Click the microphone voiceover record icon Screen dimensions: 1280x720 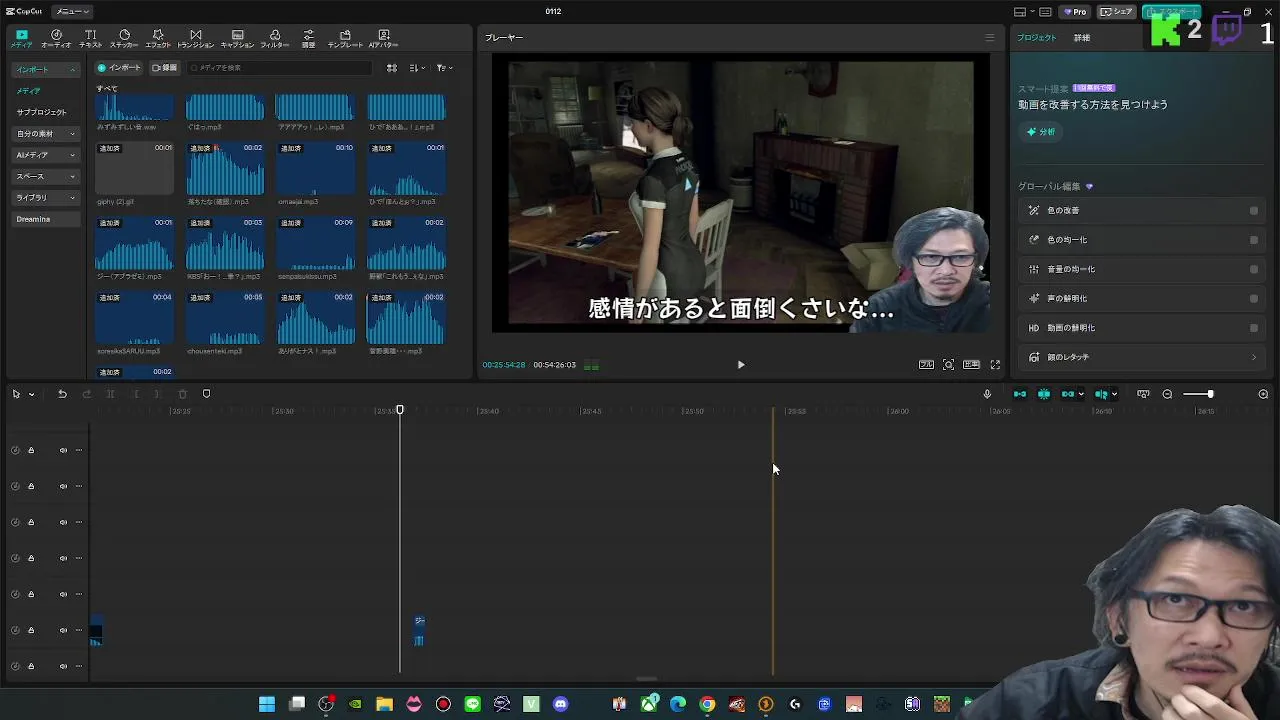point(987,394)
